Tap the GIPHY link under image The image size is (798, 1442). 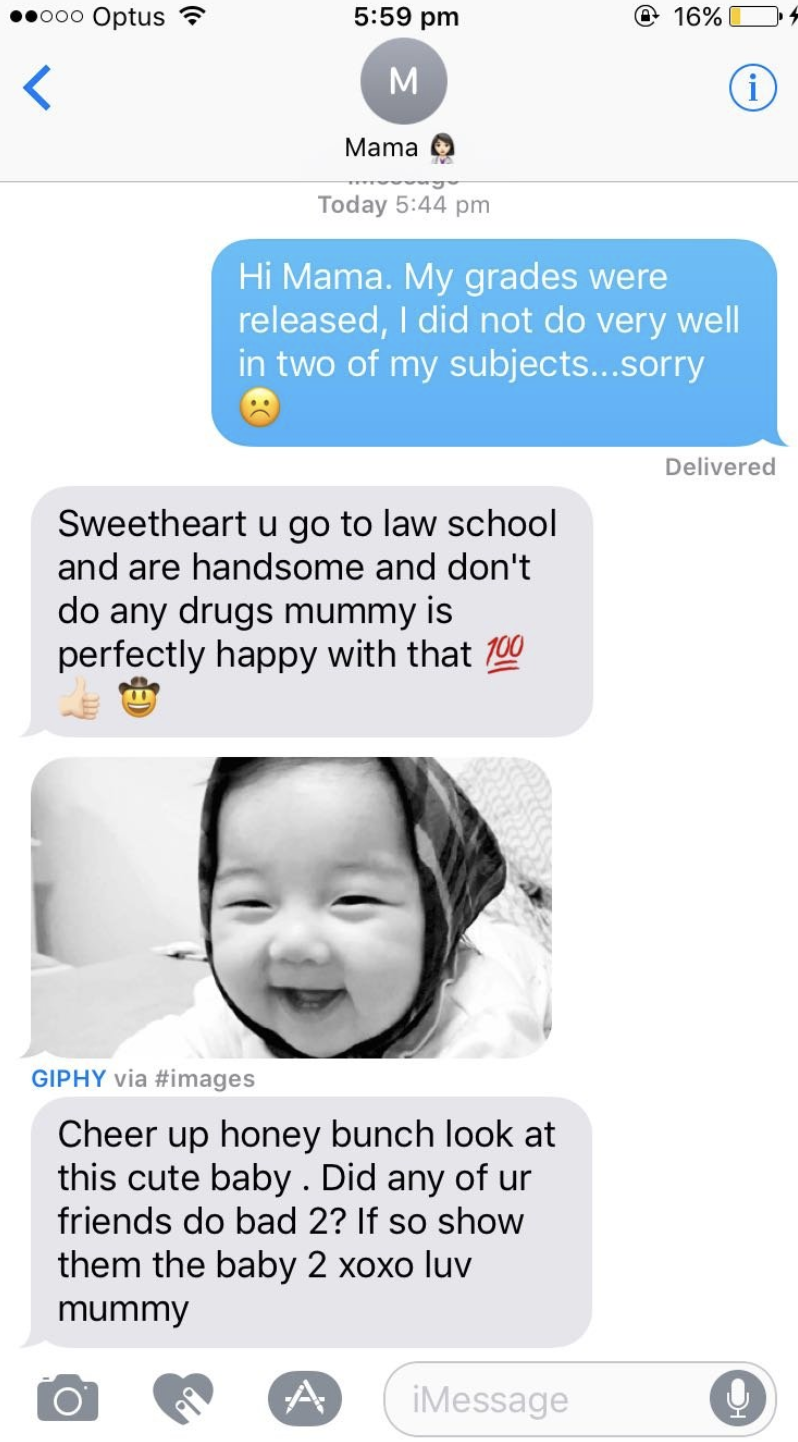(68, 1078)
